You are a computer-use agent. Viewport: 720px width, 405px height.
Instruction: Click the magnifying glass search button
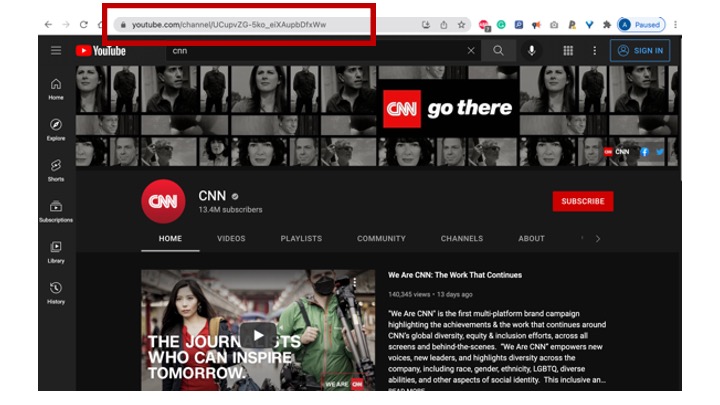point(498,51)
